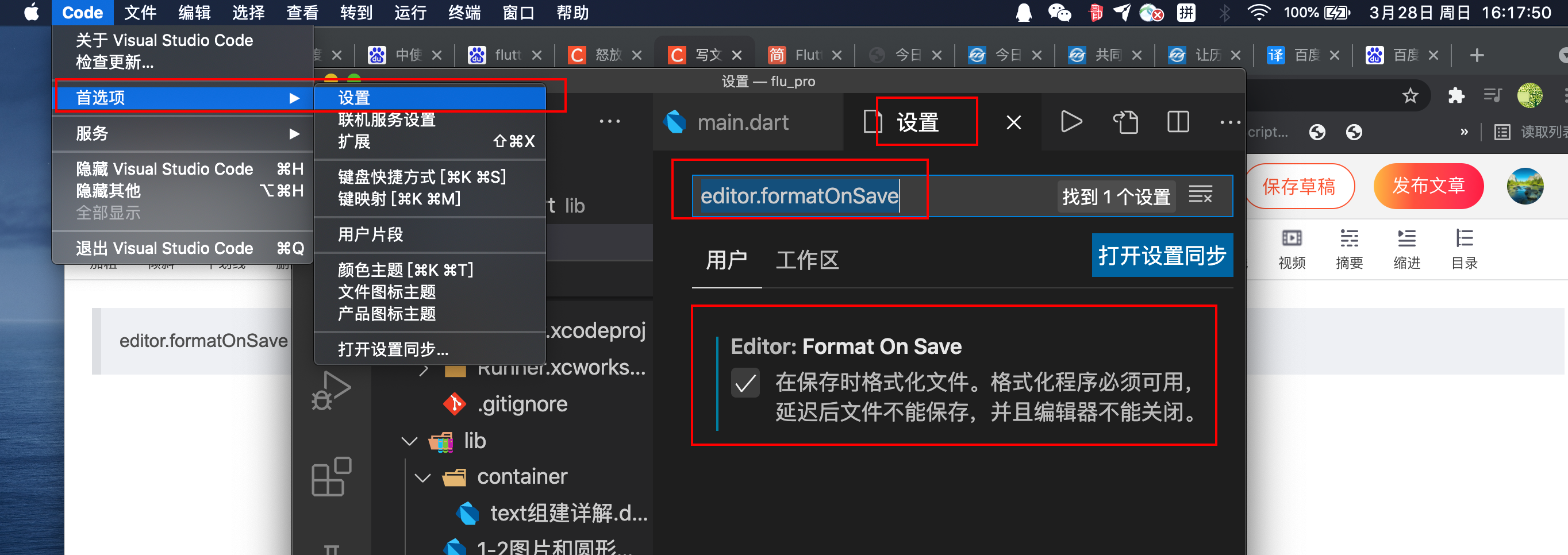1568x555 pixels.
Task: Switch to the 工作区 settings tab
Action: (806, 260)
